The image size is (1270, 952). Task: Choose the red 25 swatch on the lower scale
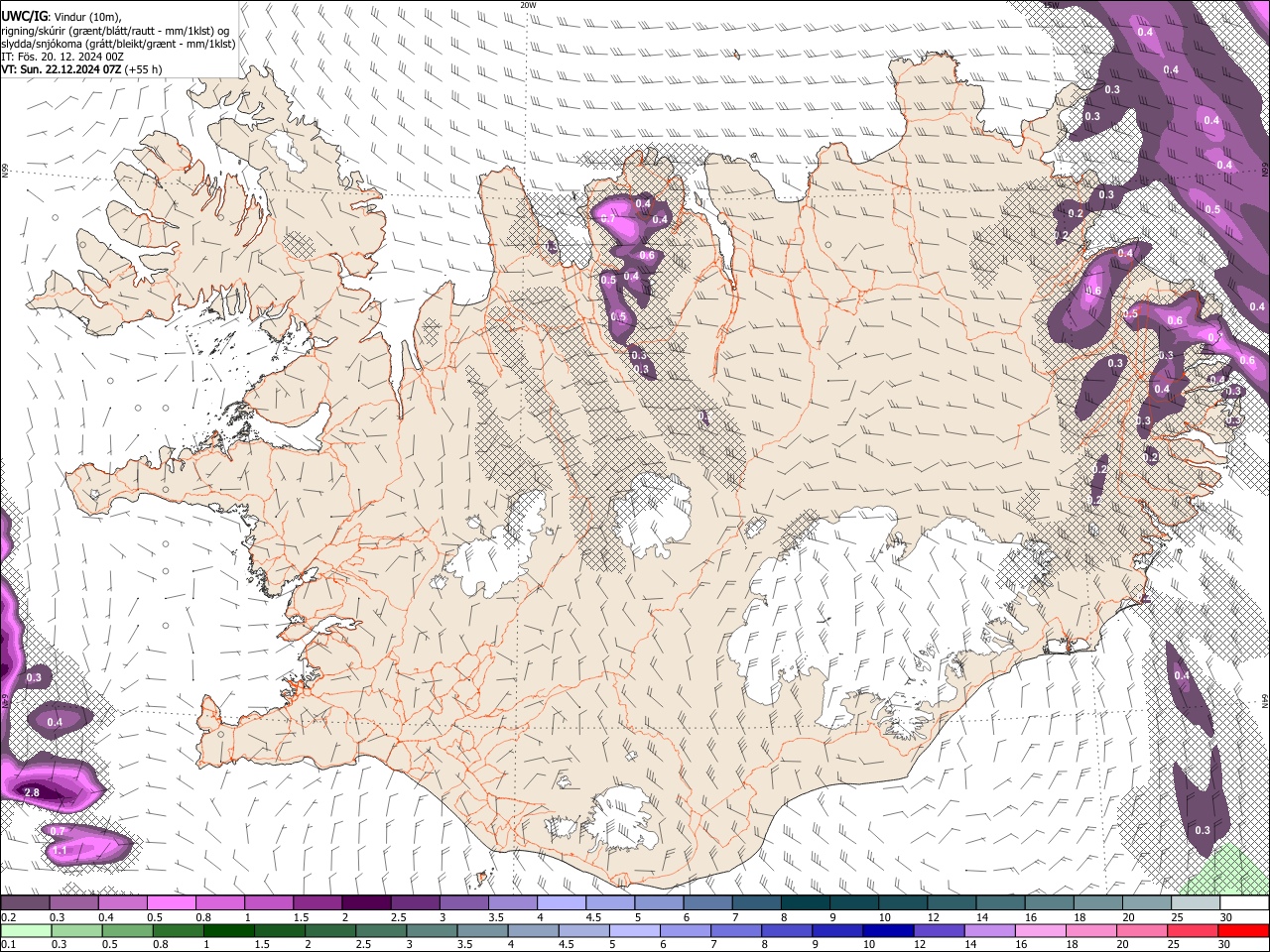1194,931
